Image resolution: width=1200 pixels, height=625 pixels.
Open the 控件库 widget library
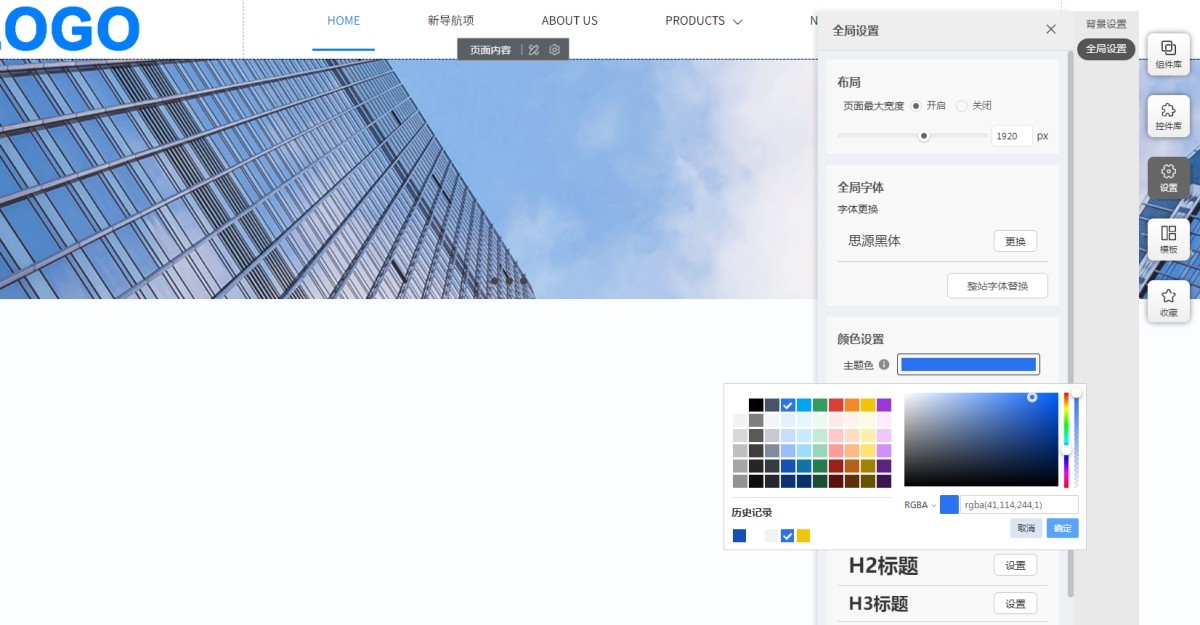click(1168, 116)
